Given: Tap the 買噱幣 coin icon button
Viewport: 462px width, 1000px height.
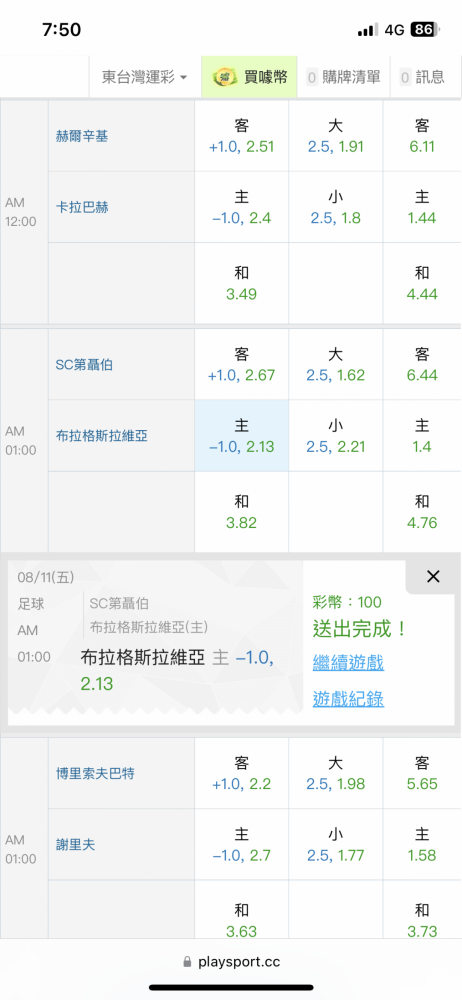Looking at the screenshot, I should click(x=250, y=77).
